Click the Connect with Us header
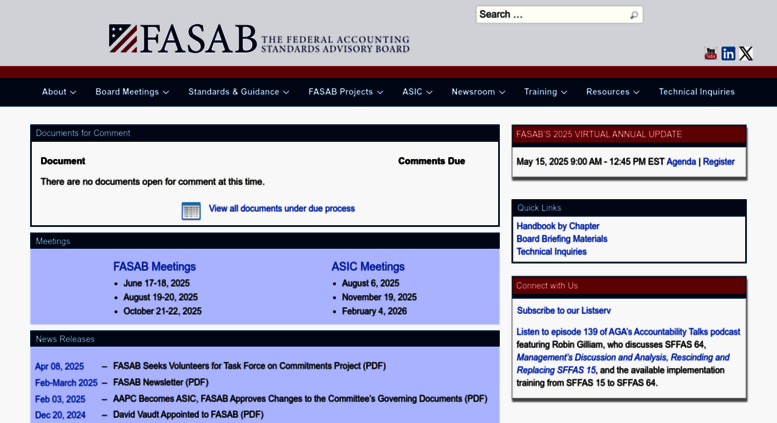Image resolution: width=777 pixels, height=423 pixels. tap(629, 286)
